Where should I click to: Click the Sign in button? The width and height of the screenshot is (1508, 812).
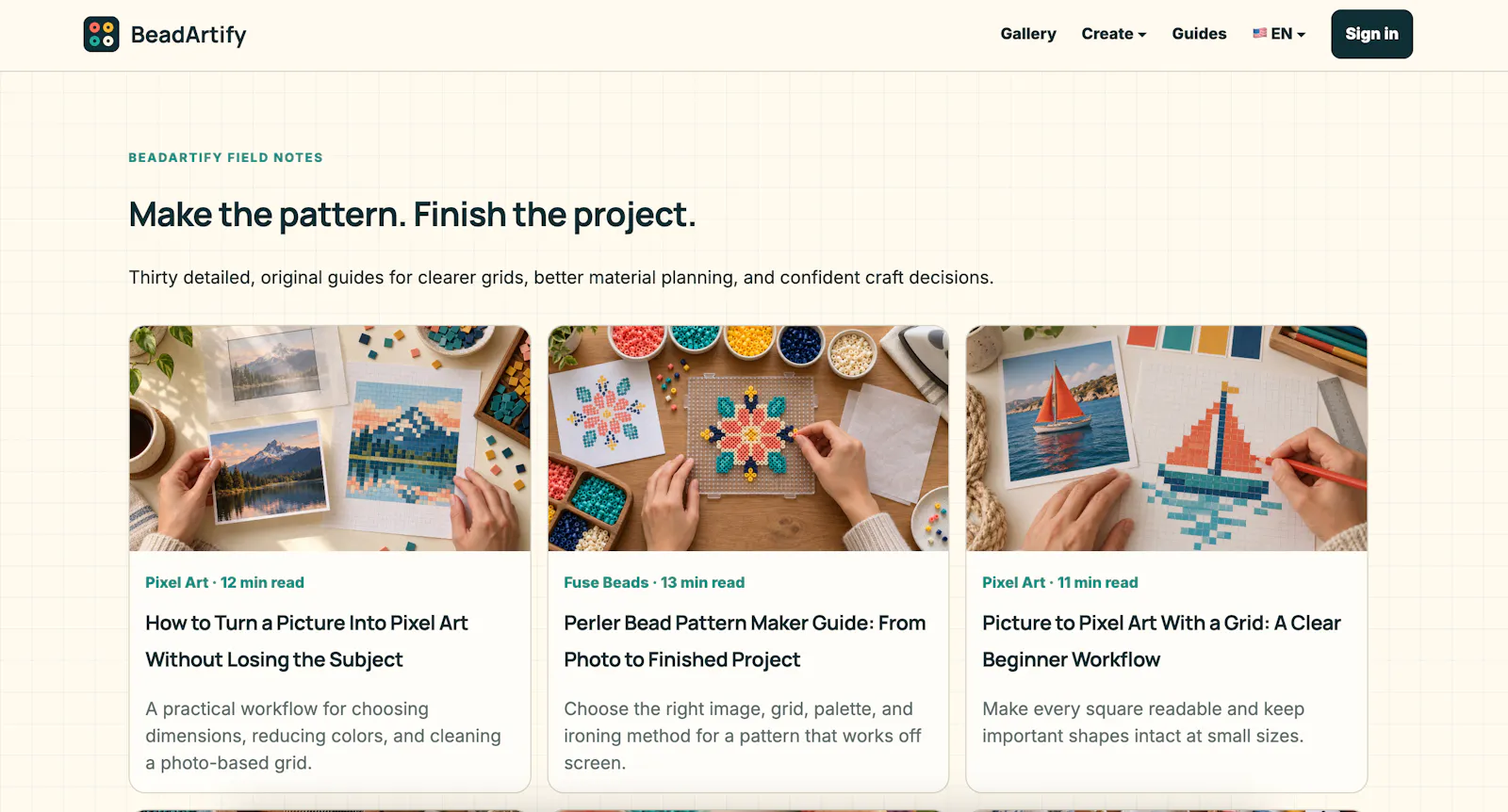coord(1371,34)
